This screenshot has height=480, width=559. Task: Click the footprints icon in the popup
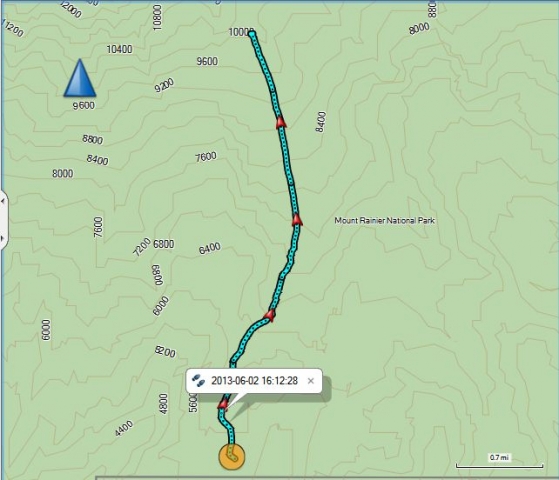[x=198, y=381]
